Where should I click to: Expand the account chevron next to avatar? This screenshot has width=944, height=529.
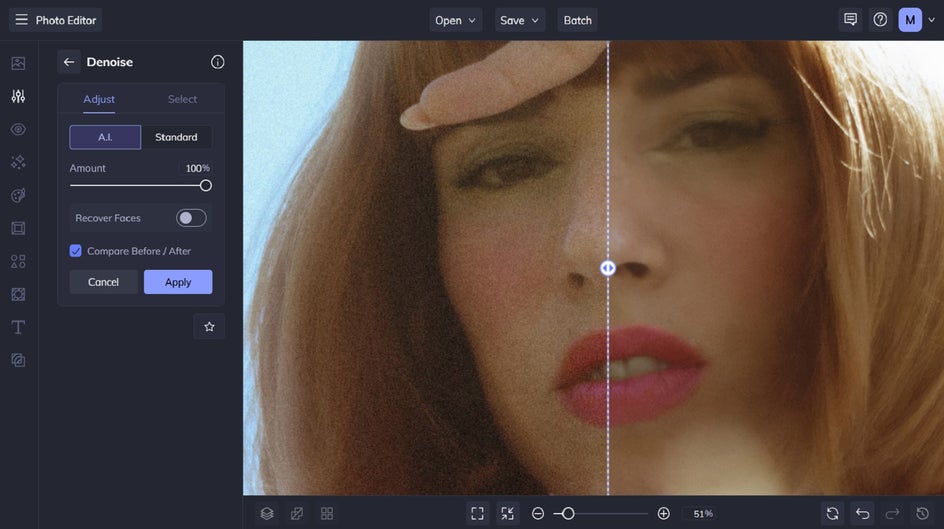(931, 20)
